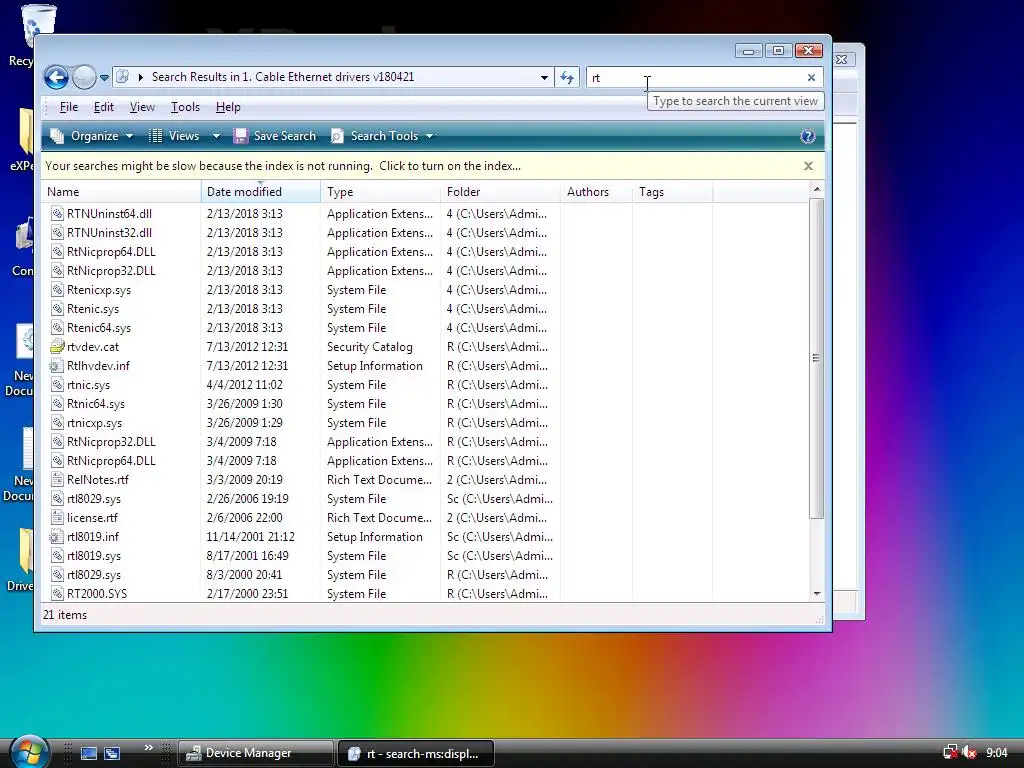Click into the search field containing rt
This screenshot has height=768, width=1024.
696,77
